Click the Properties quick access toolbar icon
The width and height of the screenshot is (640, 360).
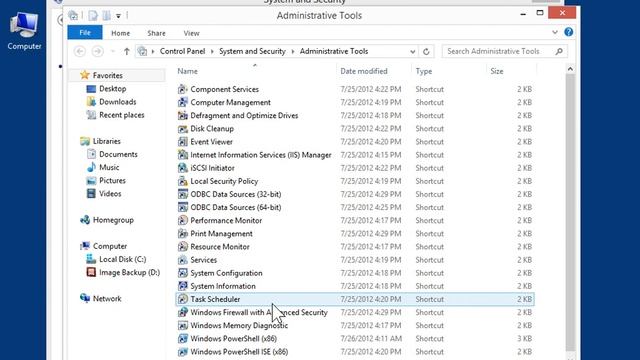(x=93, y=16)
